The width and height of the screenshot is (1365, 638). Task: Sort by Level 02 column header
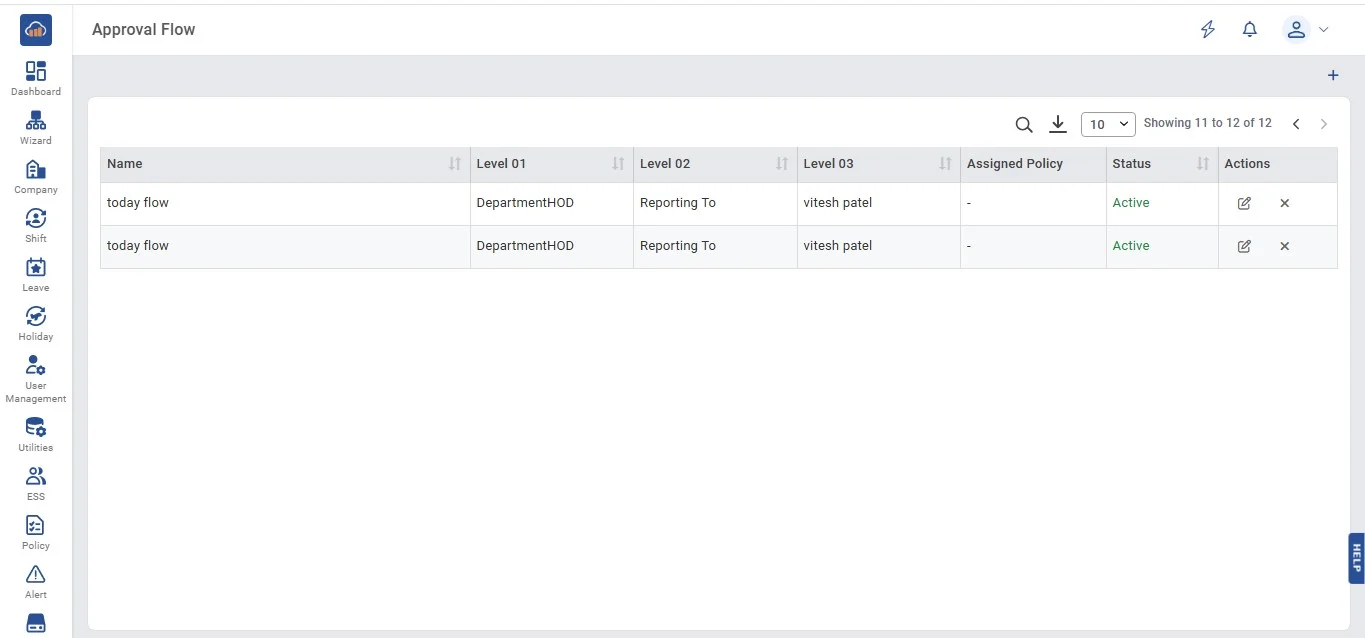click(782, 164)
